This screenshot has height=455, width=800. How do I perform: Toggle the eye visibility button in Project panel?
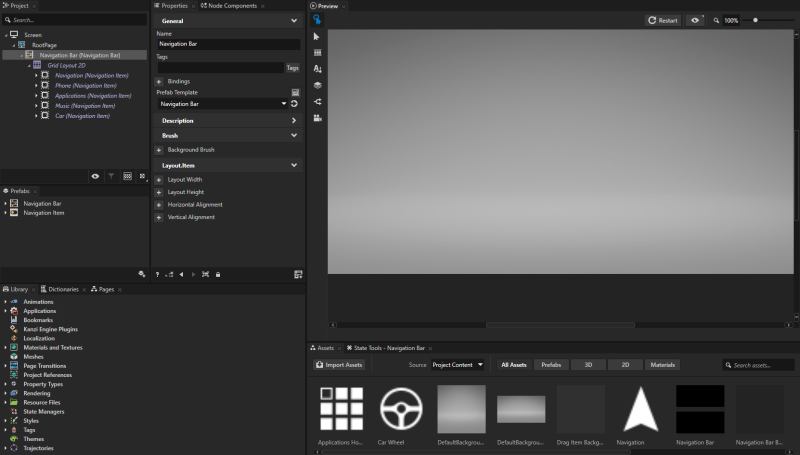pos(95,176)
